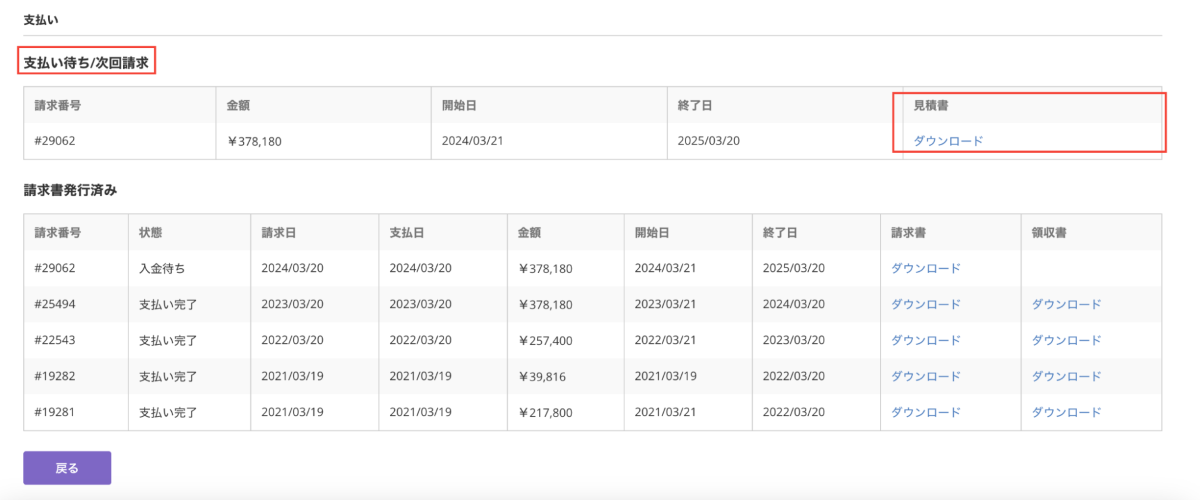Download the 領収書 for invoice #19281
1200x500 pixels.
(x=1066, y=412)
